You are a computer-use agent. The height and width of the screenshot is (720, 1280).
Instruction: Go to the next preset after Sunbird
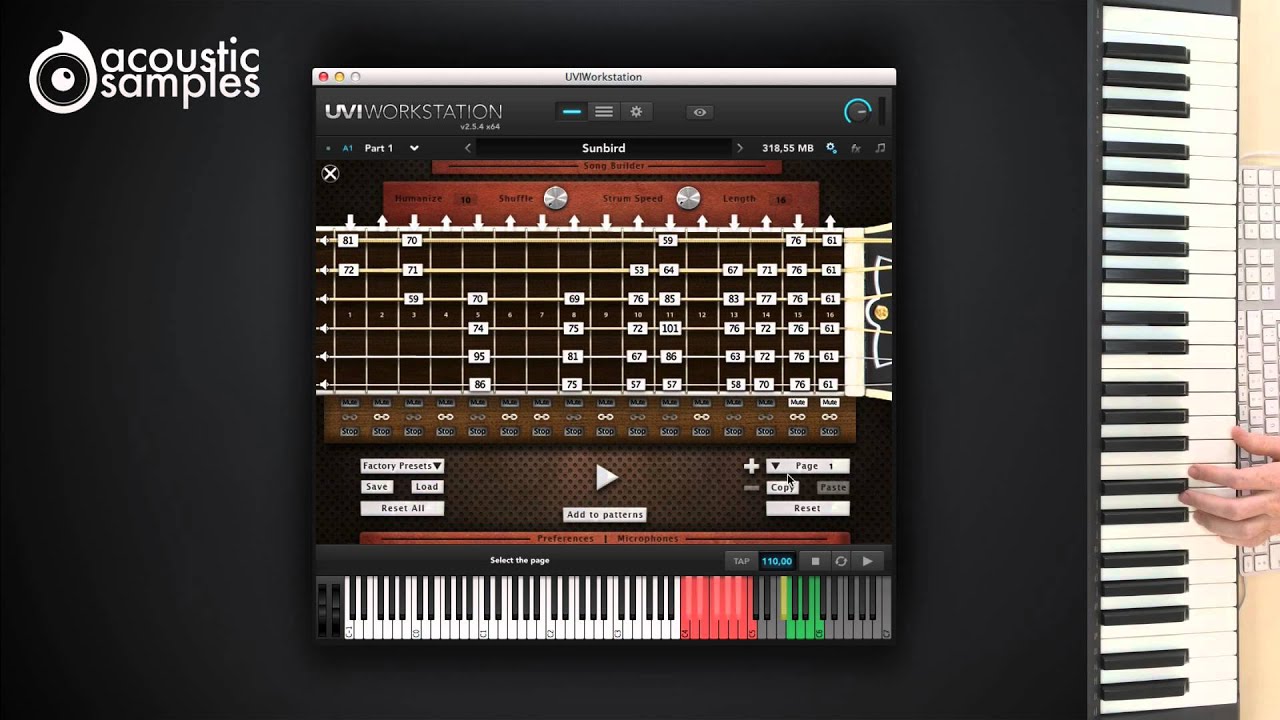pyautogui.click(x=740, y=148)
